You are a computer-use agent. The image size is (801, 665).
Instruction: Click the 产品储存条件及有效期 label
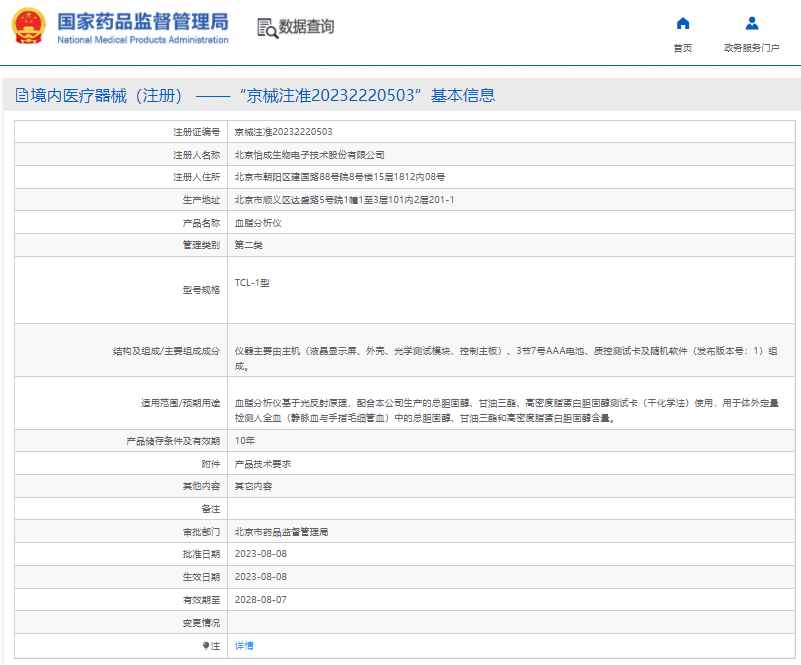point(173,441)
